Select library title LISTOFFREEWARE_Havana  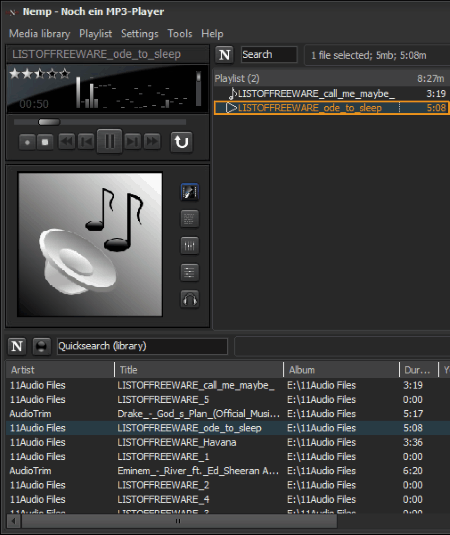[x=177, y=442]
